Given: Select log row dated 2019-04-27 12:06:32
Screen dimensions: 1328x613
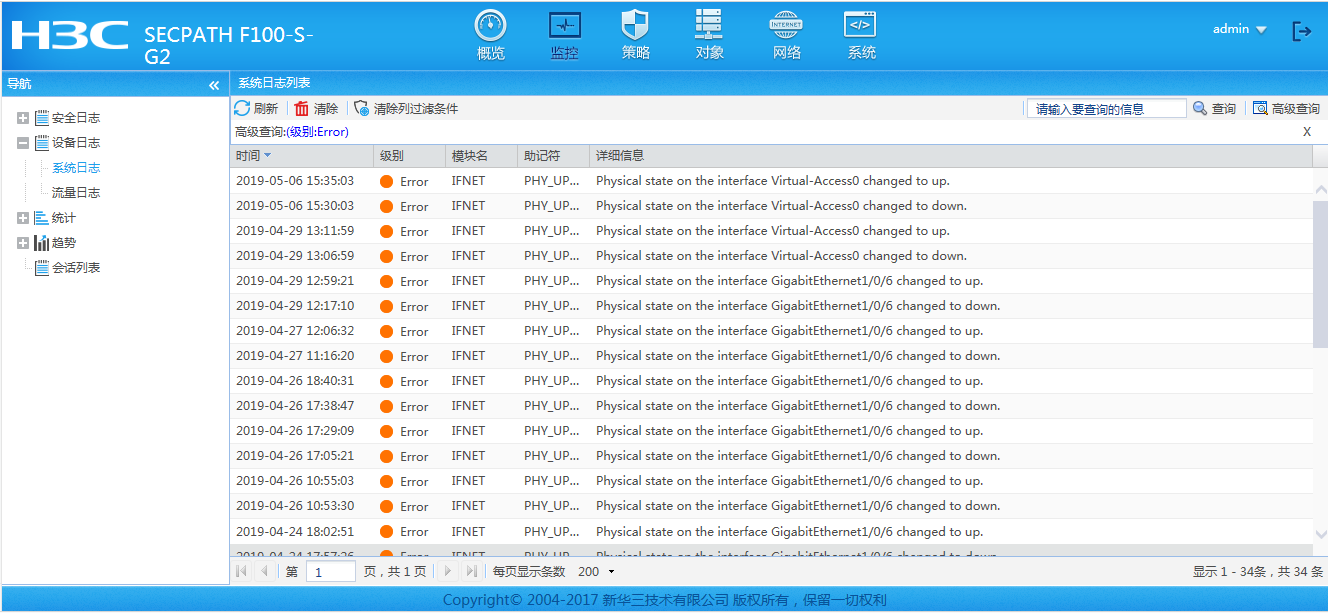Looking at the screenshot, I should [x=771, y=331].
